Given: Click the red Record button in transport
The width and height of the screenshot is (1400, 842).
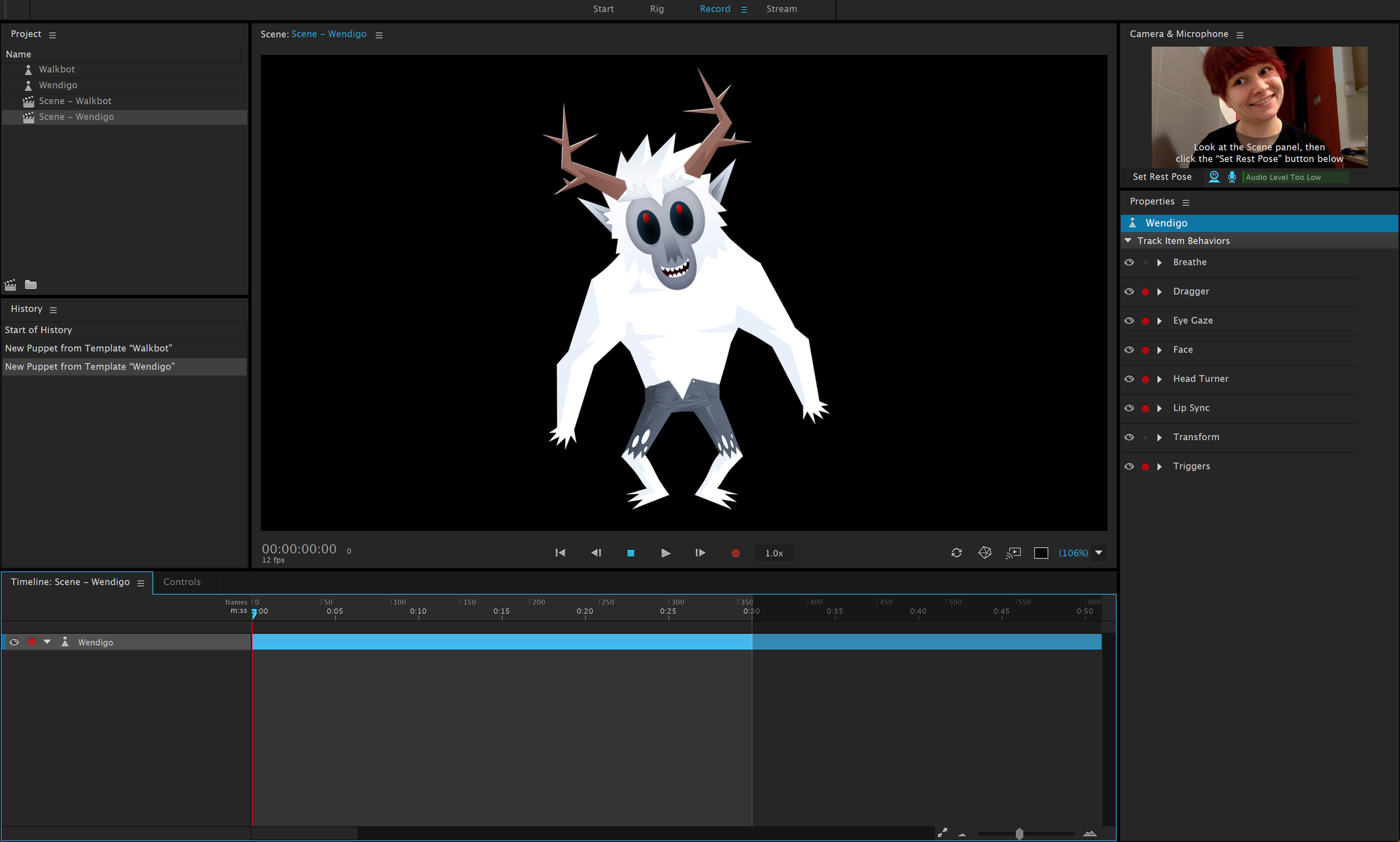Looking at the screenshot, I should tap(735, 553).
